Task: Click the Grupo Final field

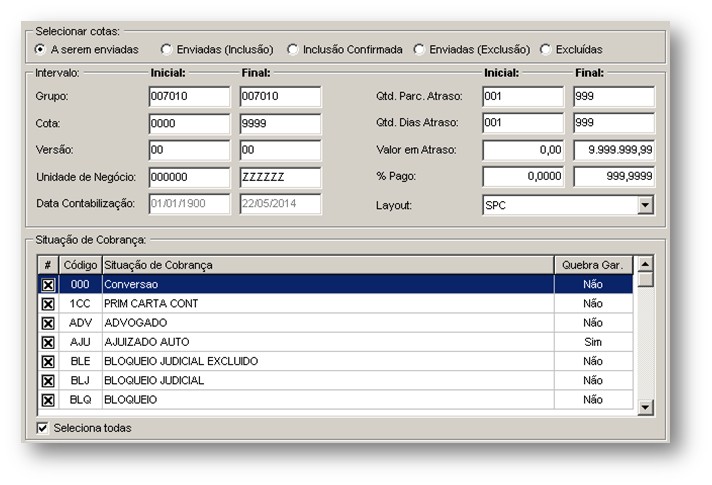Action: (280, 96)
